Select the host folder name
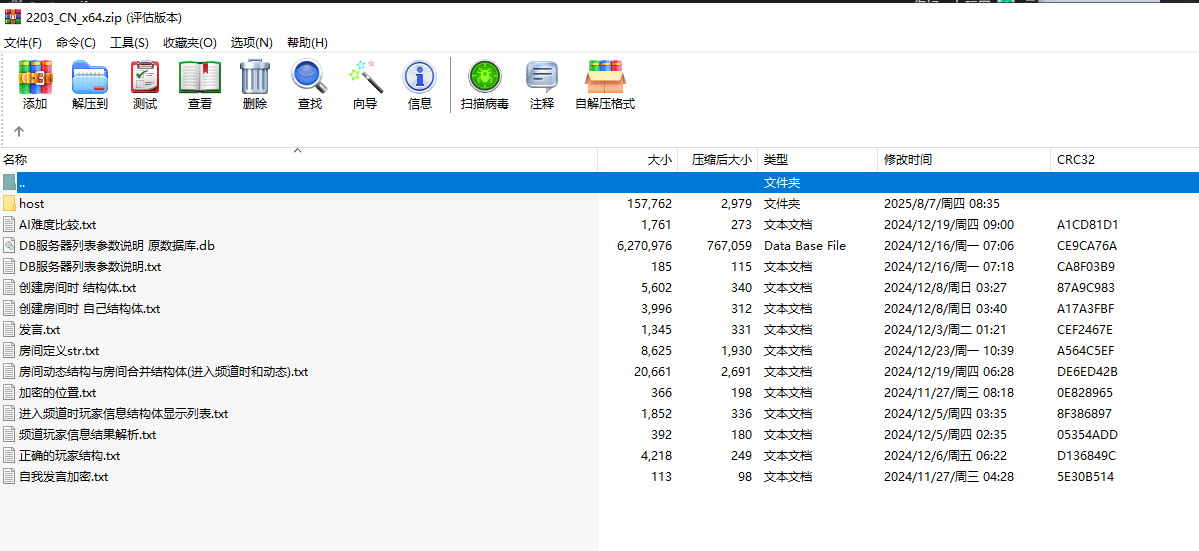 (x=31, y=204)
